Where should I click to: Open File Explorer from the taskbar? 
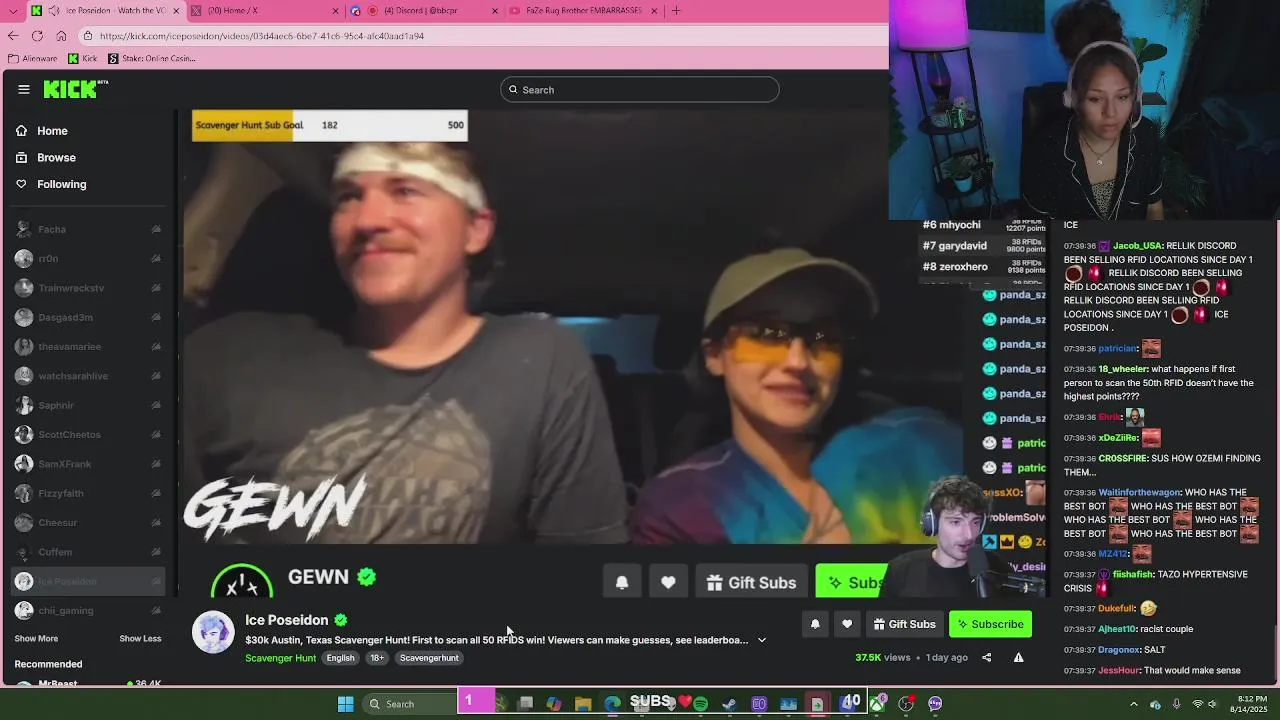click(x=583, y=704)
